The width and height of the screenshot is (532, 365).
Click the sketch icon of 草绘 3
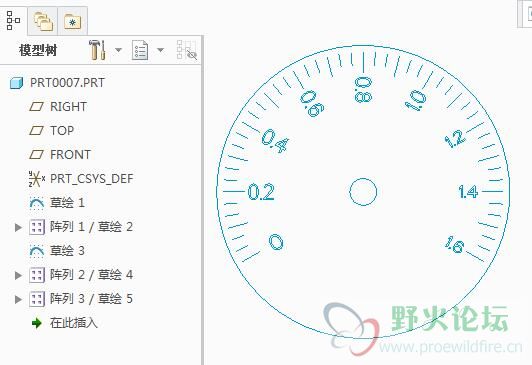coord(37,251)
